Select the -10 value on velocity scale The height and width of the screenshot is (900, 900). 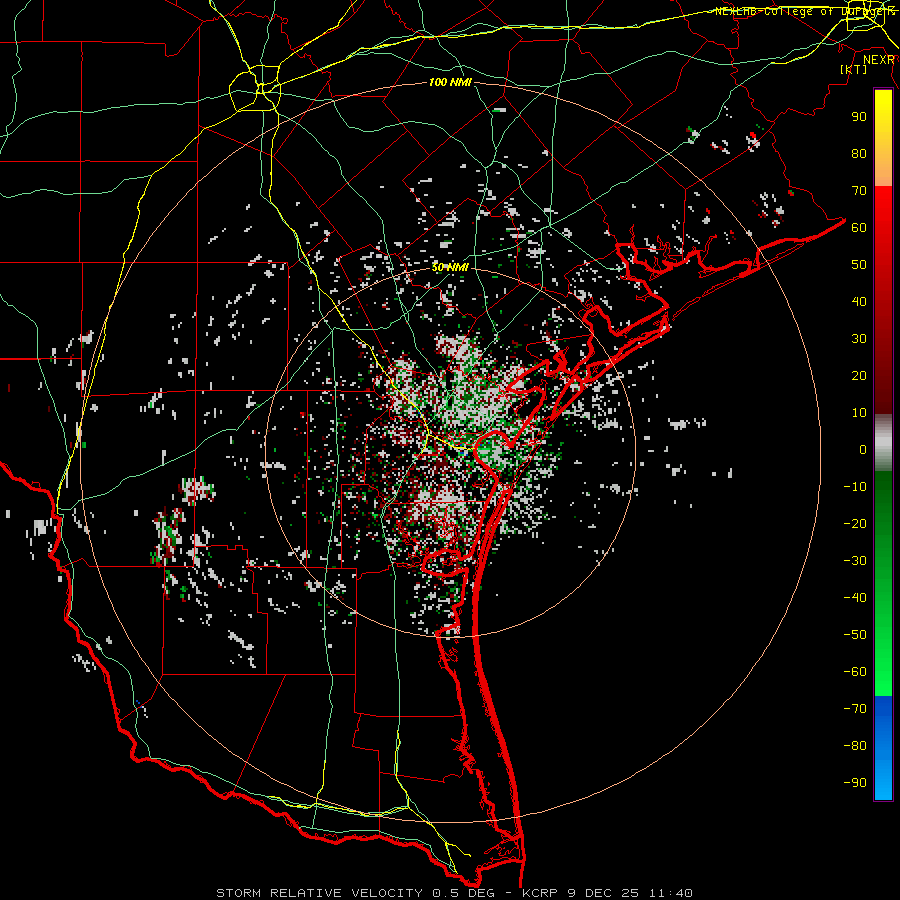pyautogui.click(x=855, y=487)
